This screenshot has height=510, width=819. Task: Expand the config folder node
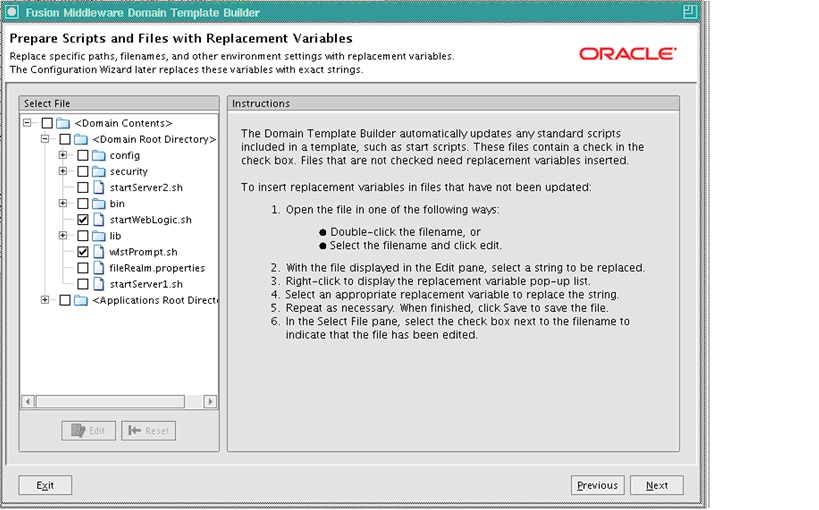63,155
